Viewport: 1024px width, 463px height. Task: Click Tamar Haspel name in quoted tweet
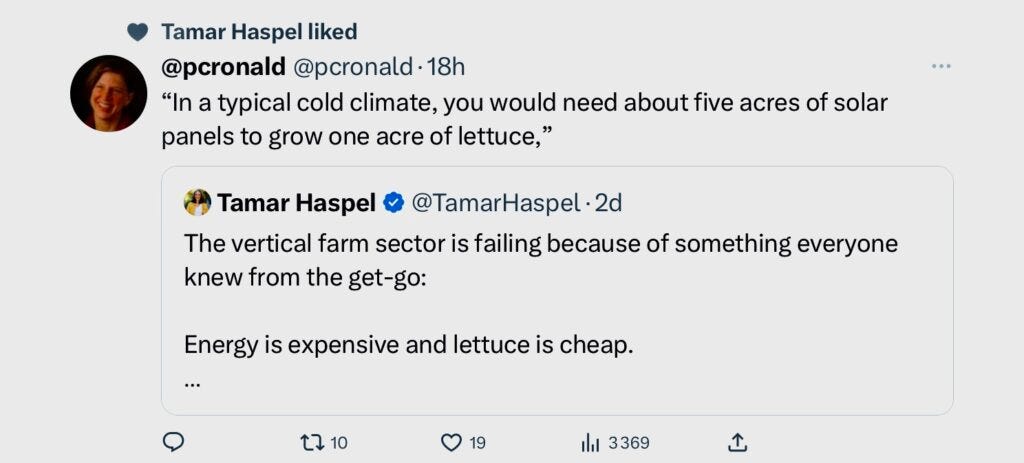296,203
